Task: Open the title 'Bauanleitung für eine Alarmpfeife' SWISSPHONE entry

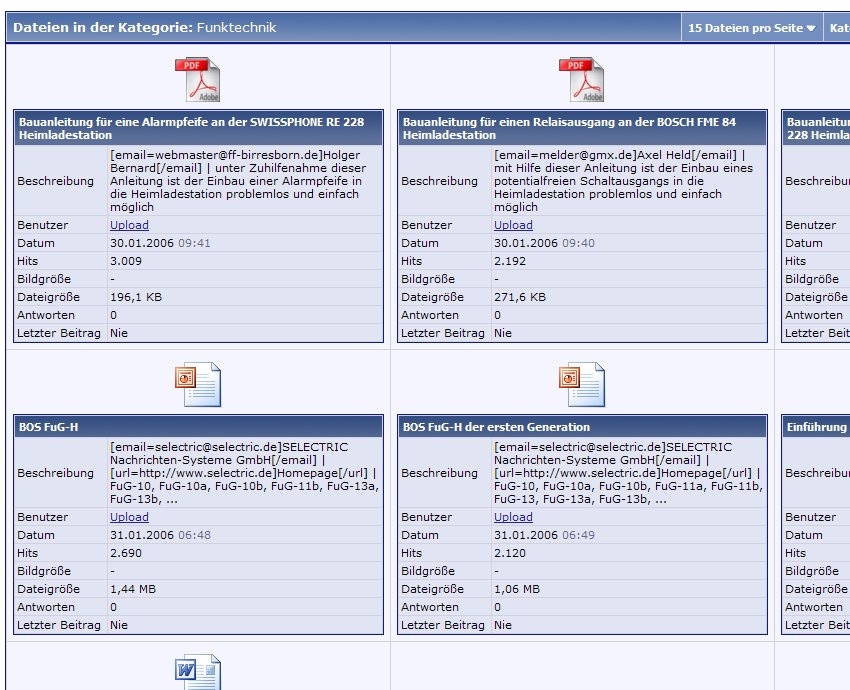Action: tap(198, 128)
